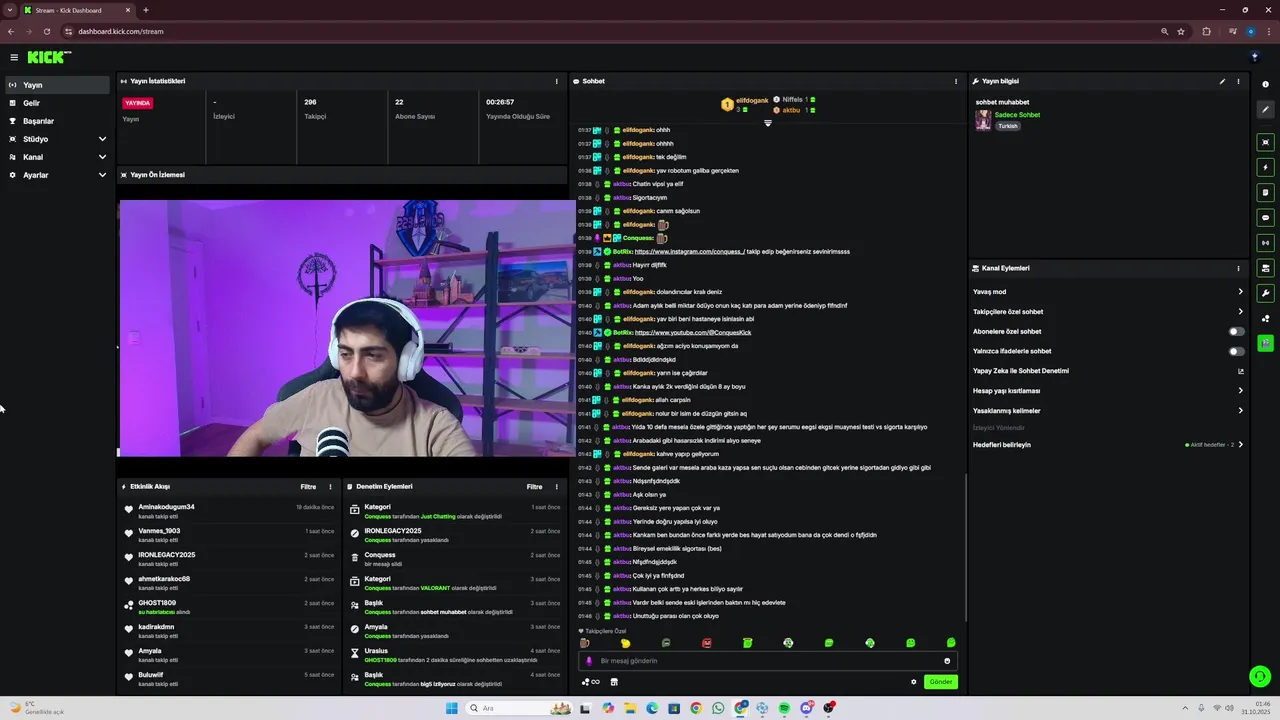Open WhatsApp from the taskbar
This screenshot has height=720, width=1280.
[x=718, y=708]
